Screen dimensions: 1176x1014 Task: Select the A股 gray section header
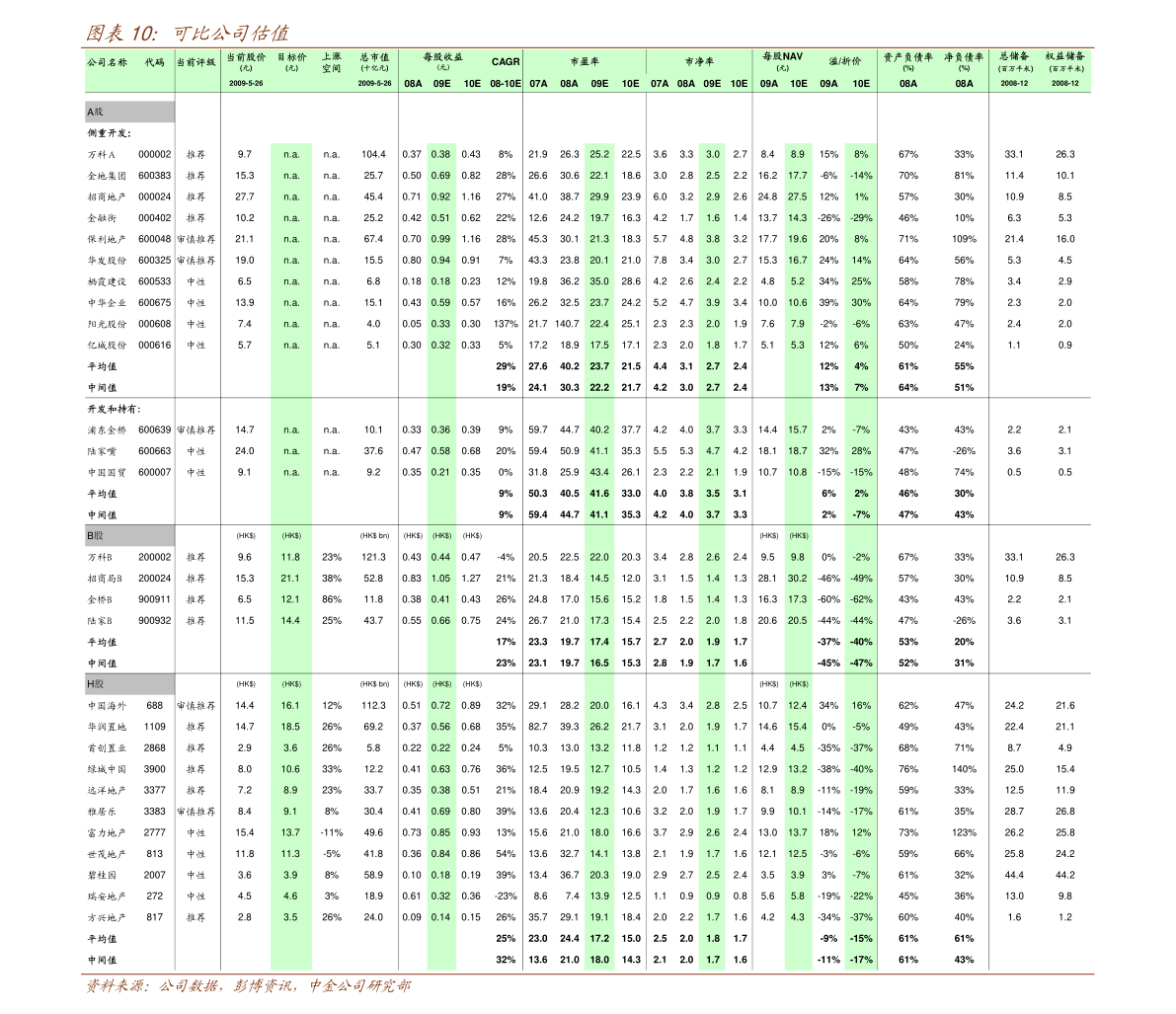[129, 112]
